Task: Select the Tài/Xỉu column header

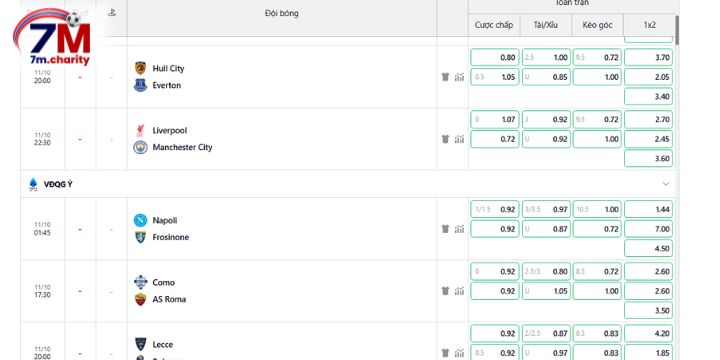Action: point(546,25)
